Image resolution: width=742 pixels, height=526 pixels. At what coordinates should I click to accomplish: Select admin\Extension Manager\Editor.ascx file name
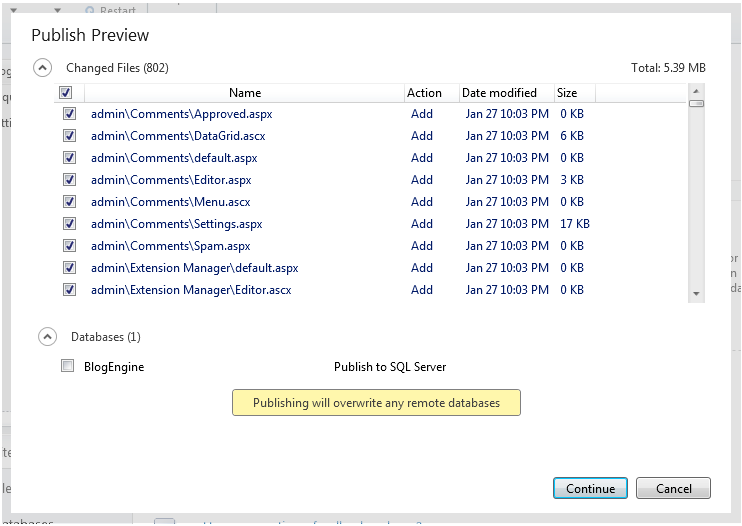tap(191, 290)
